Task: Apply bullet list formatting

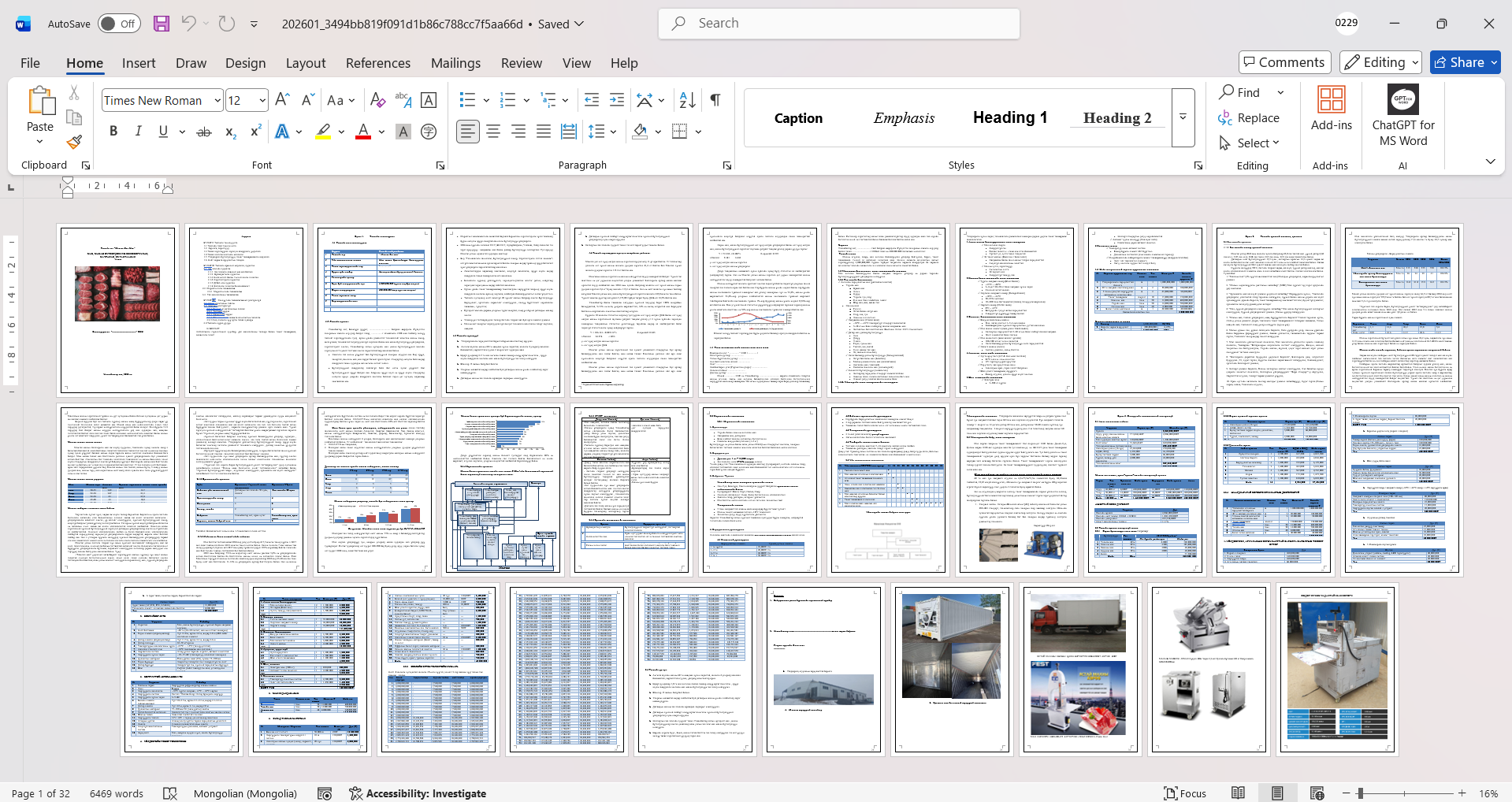Action: [x=467, y=100]
